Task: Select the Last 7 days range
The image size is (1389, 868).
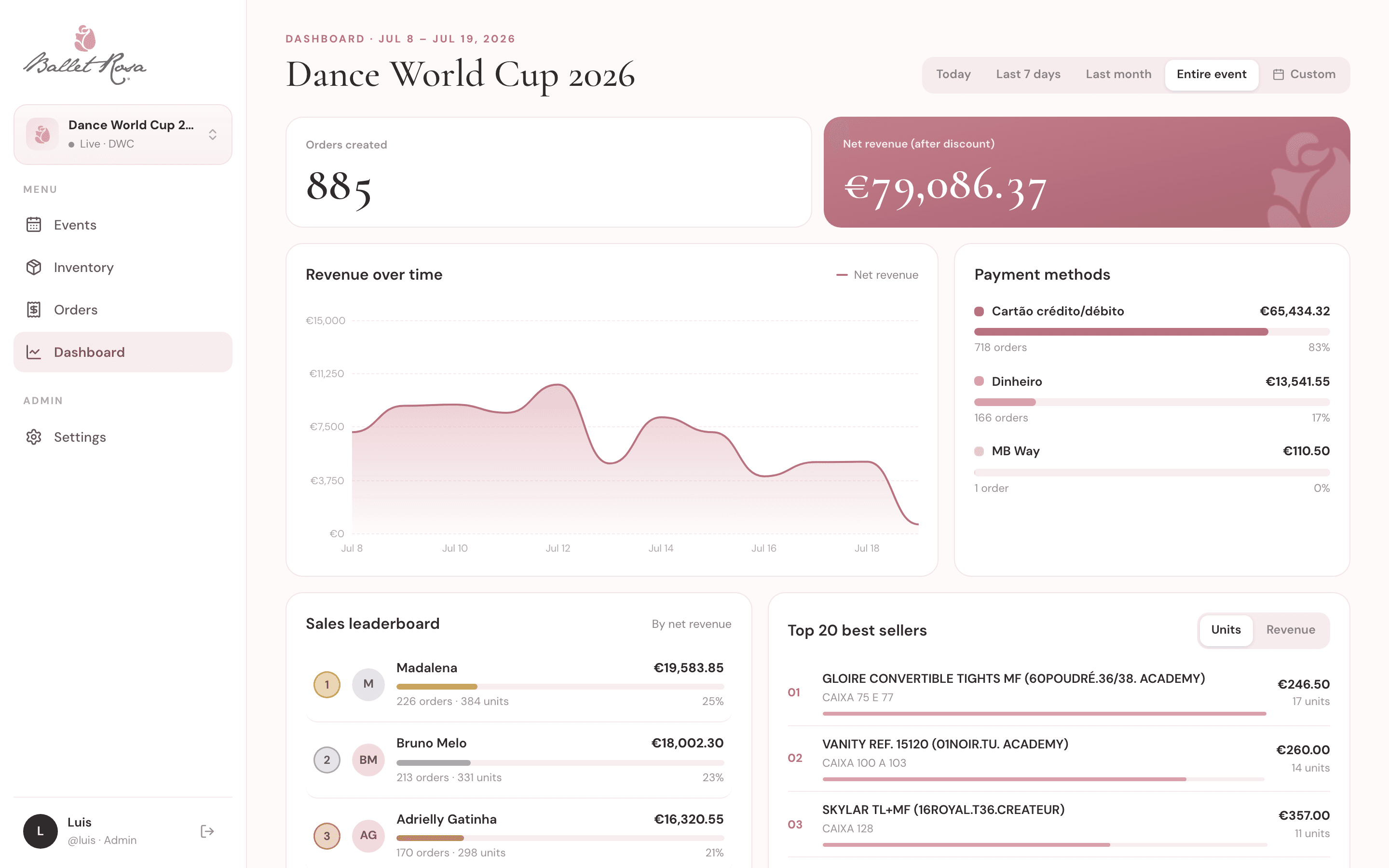Action: (x=1028, y=75)
